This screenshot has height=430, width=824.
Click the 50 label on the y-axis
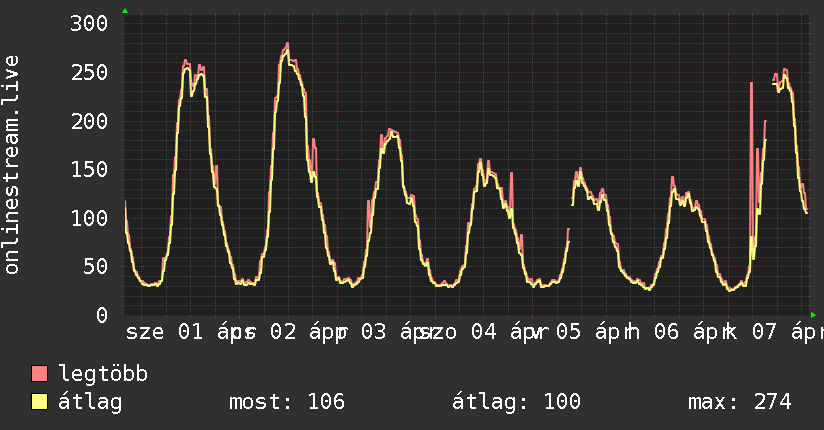tap(93, 267)
